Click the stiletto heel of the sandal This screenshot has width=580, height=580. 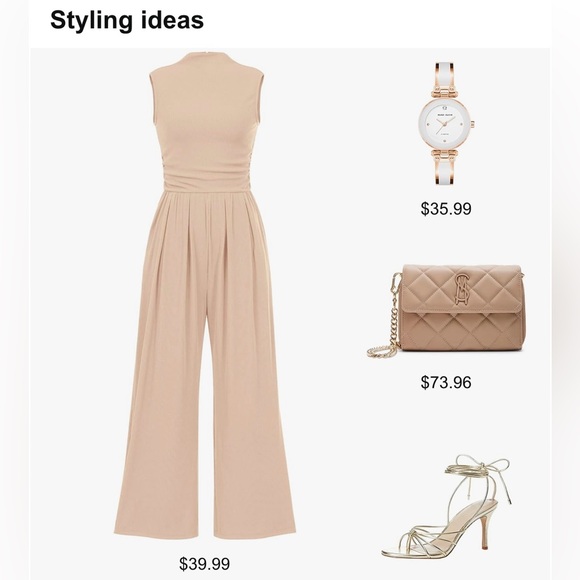[489, 527]
